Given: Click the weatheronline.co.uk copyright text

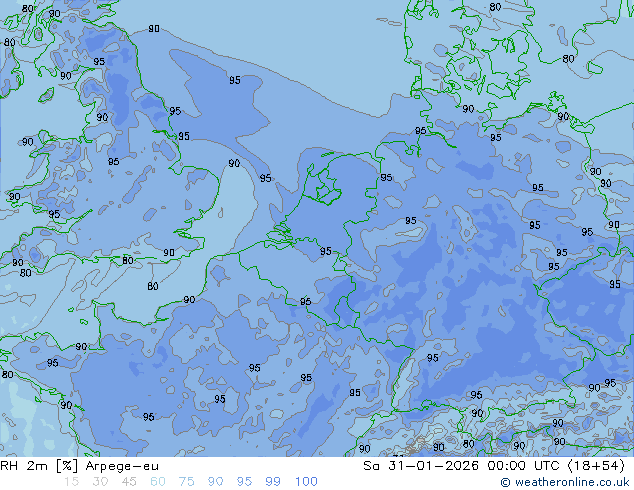Looking at the screenshot, I should pyautogui.click(x=565, y=482).
